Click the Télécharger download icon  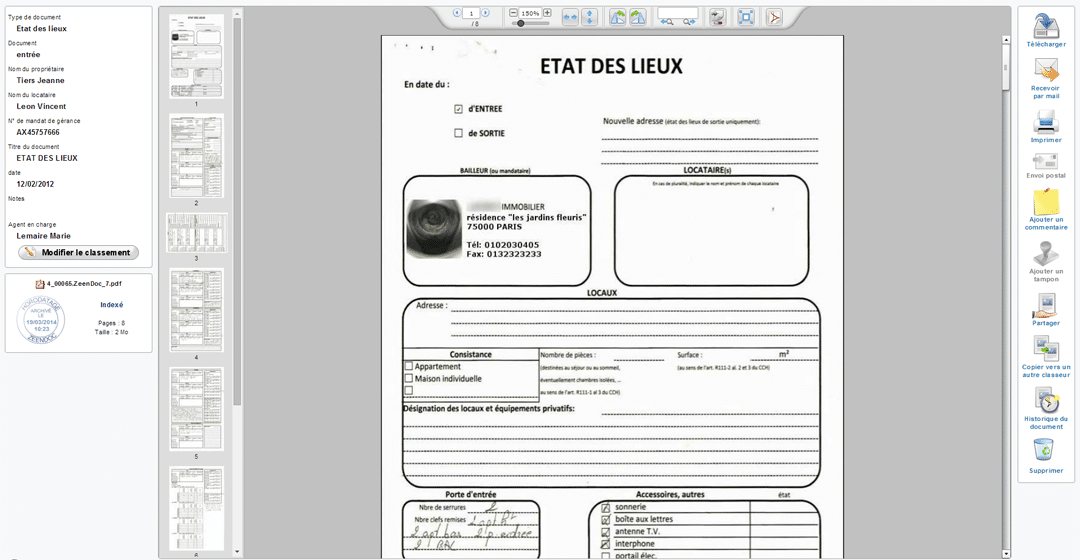tap(1046, 26)
